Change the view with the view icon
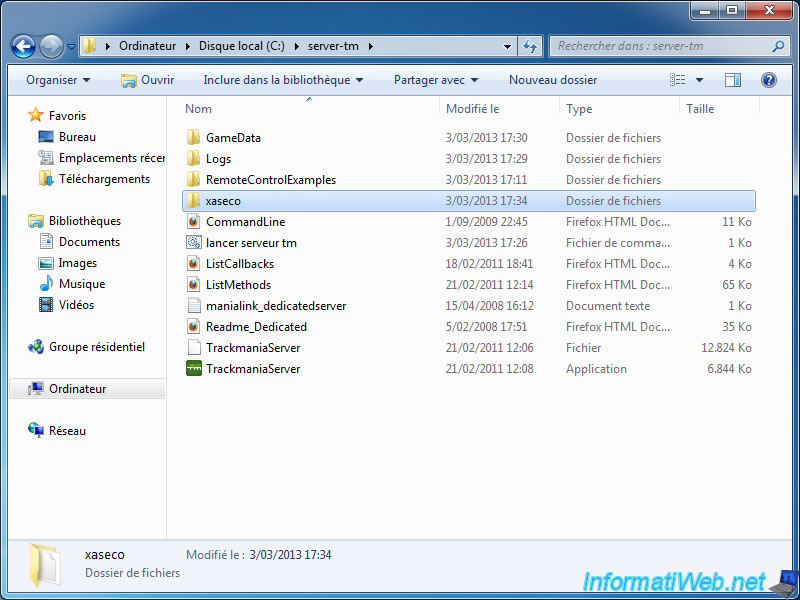Image resolution: width=800 pixels, height=600 pixels. (x=678, y=80)
